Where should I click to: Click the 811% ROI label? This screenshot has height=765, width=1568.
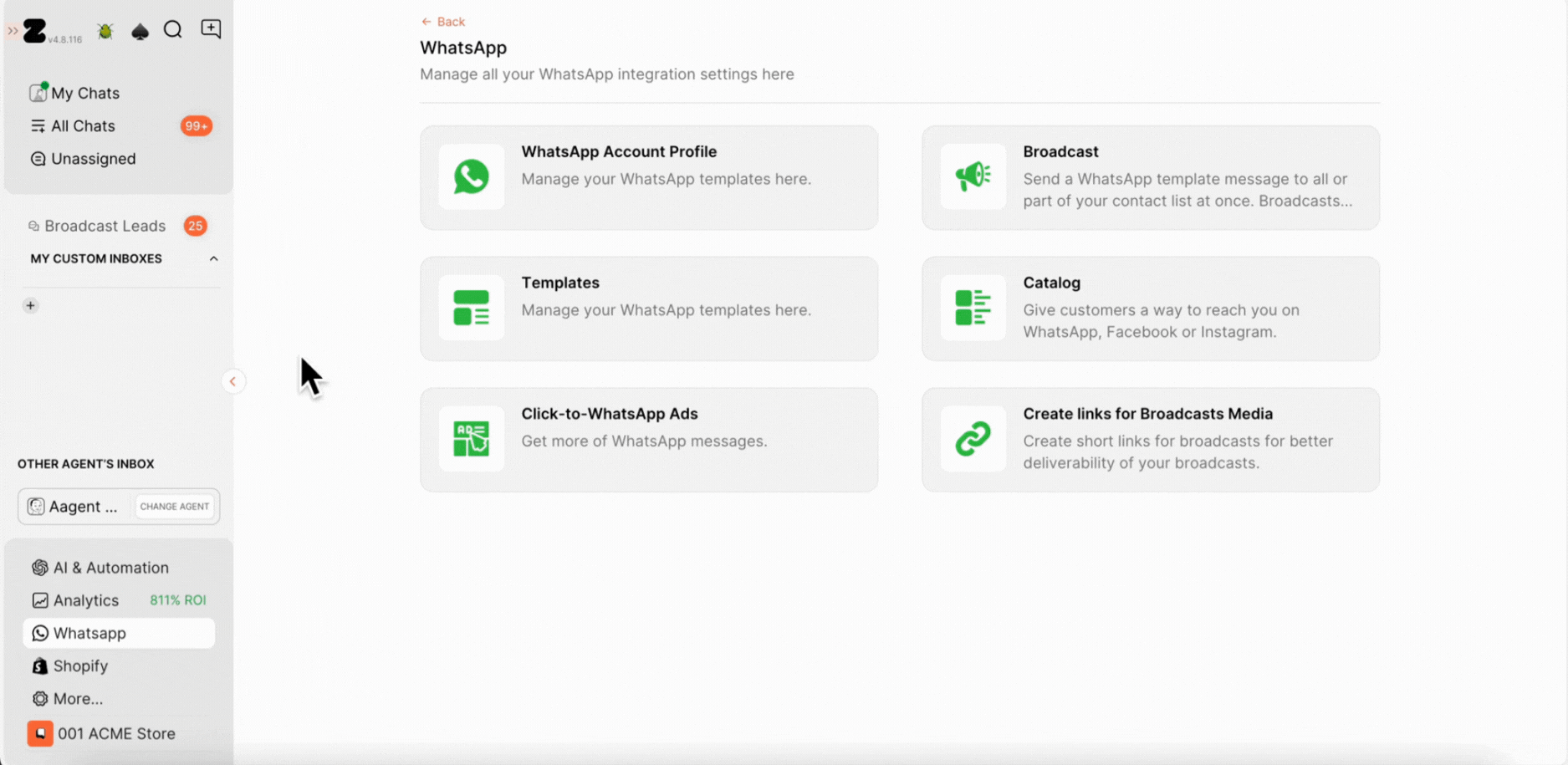178,600
